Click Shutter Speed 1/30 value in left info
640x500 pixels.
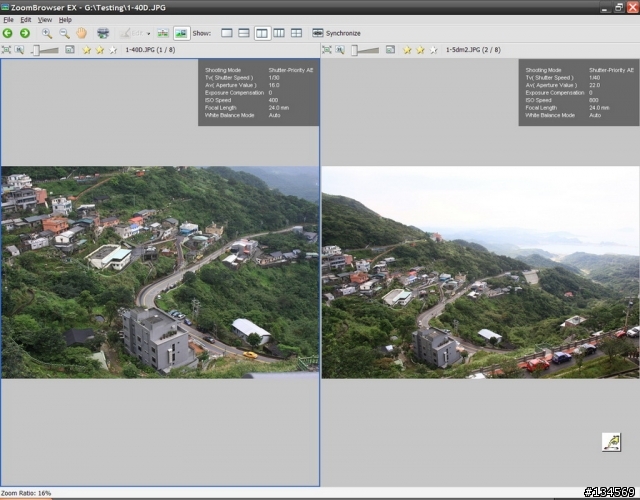pyautogui.click(x=274, y=78)
